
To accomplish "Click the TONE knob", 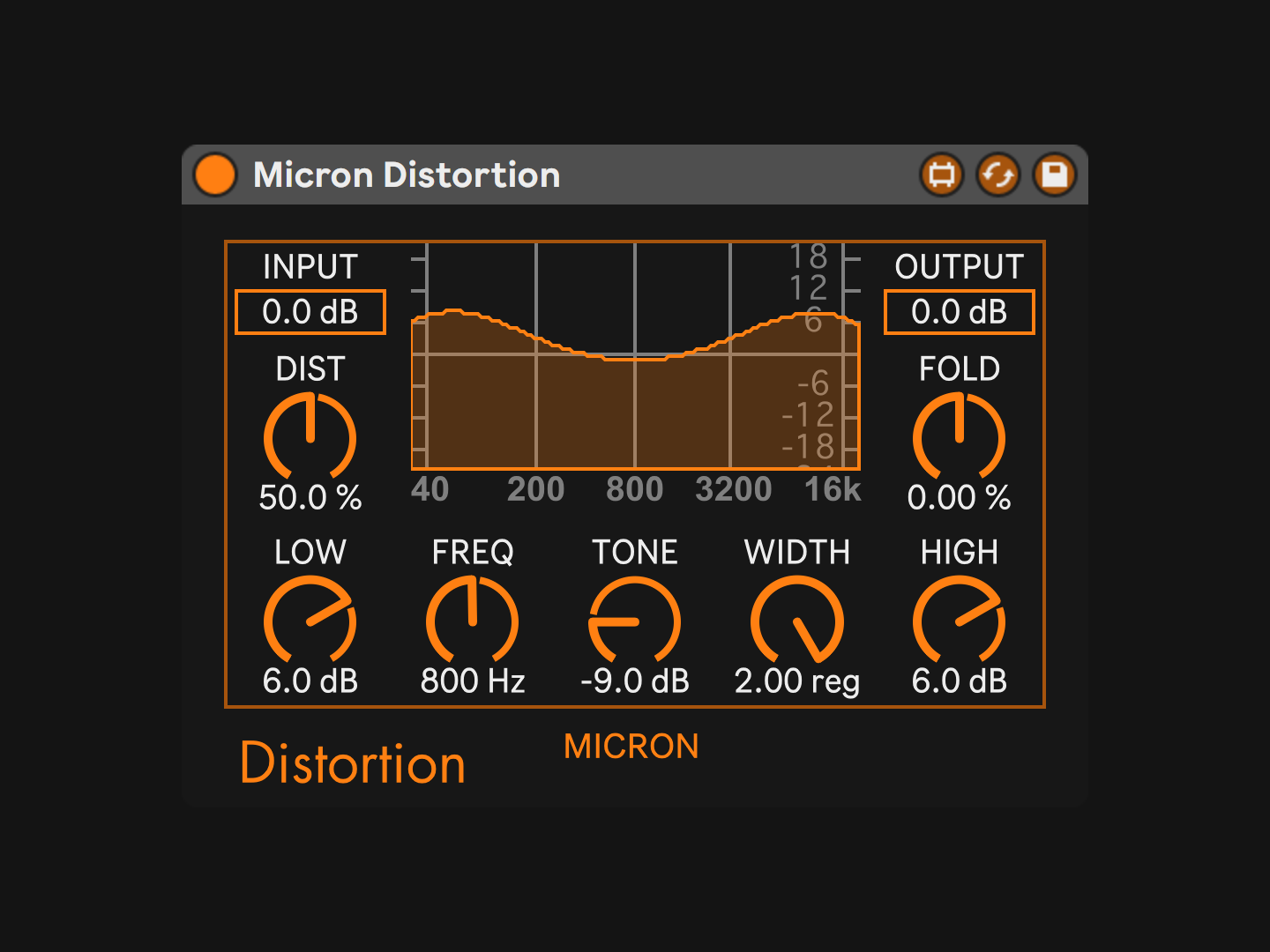I will 634,621.
